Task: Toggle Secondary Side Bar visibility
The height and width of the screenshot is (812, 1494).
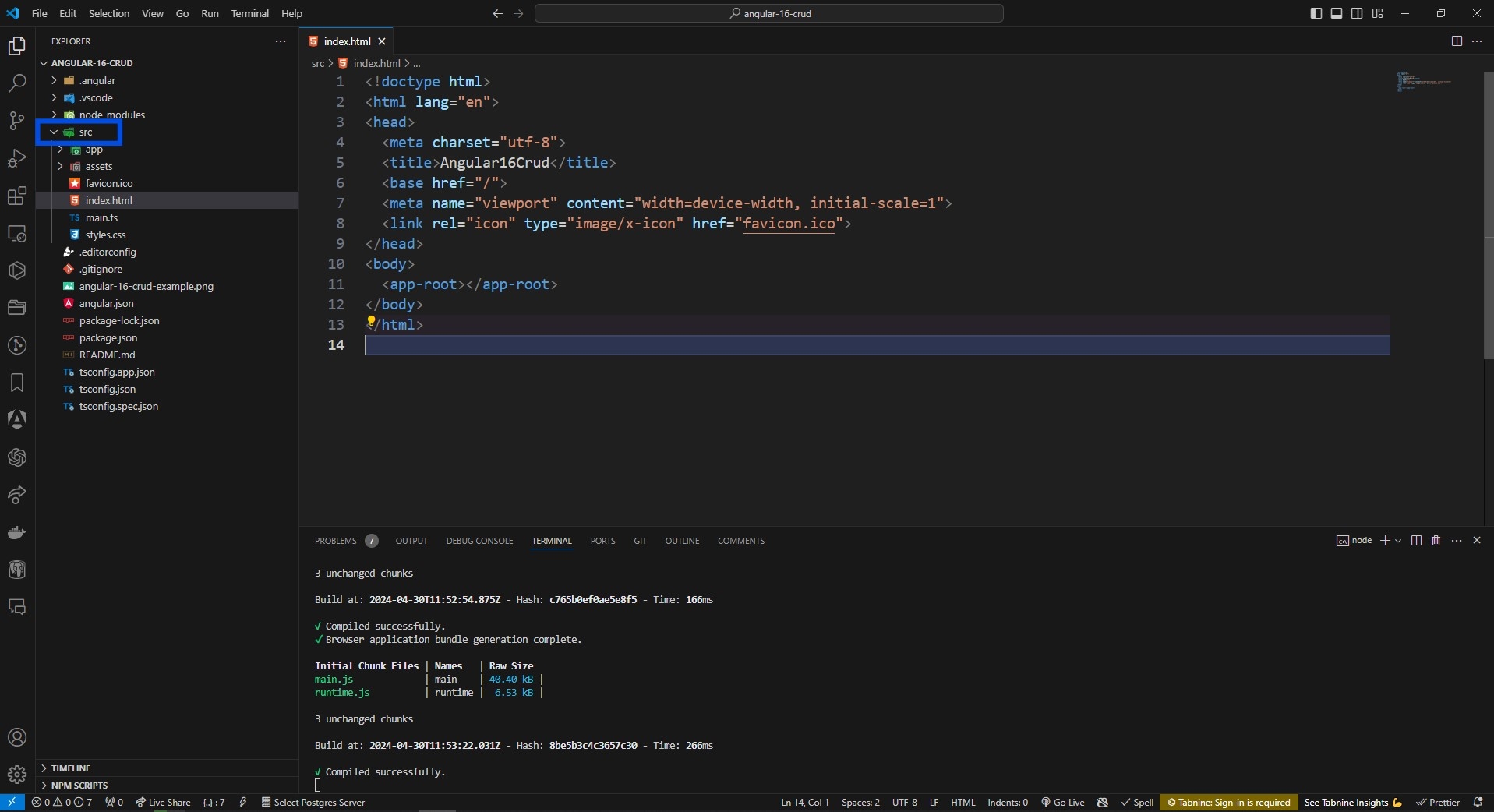Action: click(x=1357, y=13)
